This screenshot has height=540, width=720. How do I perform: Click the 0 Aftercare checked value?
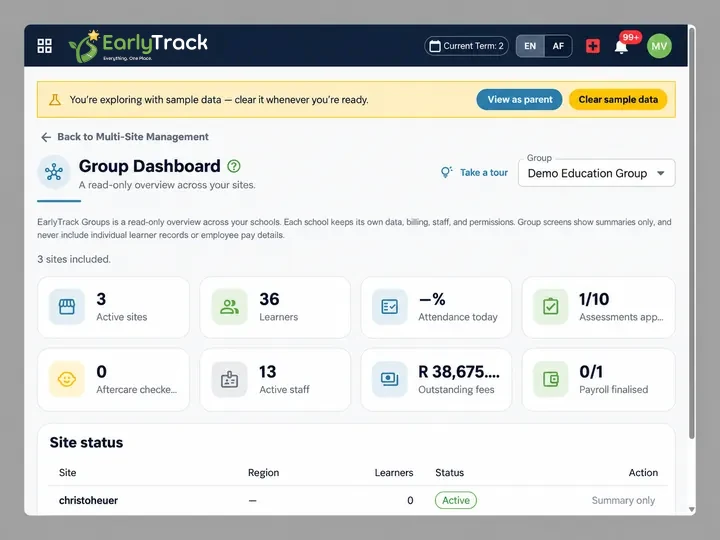(x=101, y=372)
